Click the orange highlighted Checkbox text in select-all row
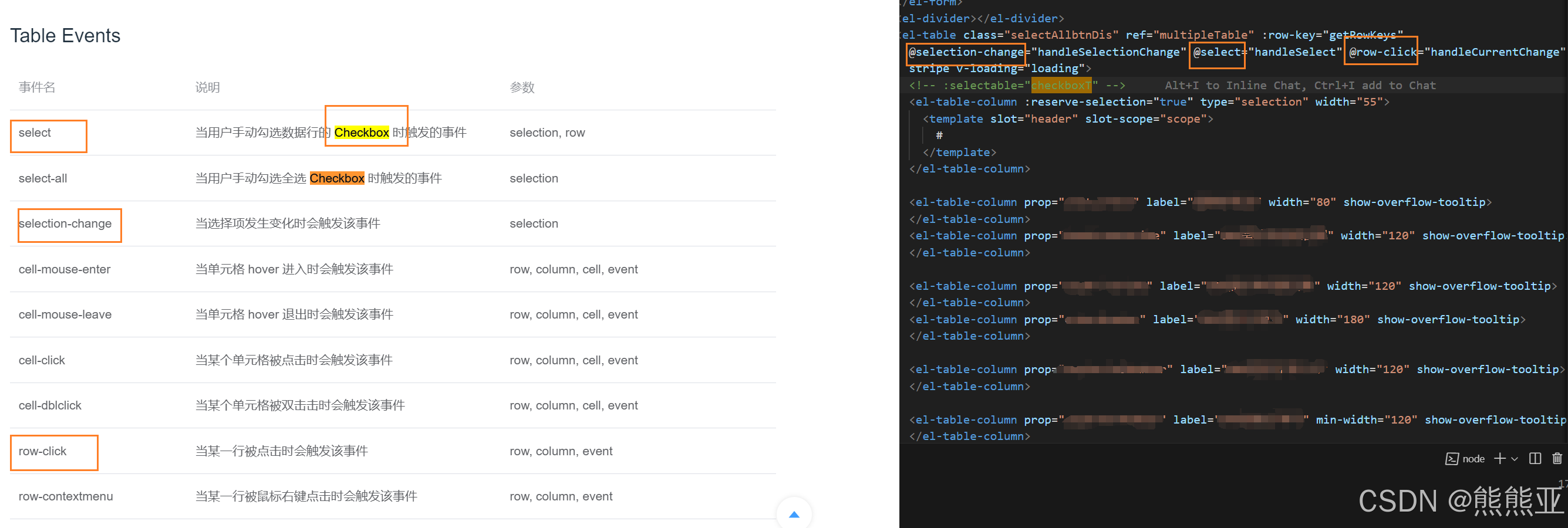 coord(337,178)
